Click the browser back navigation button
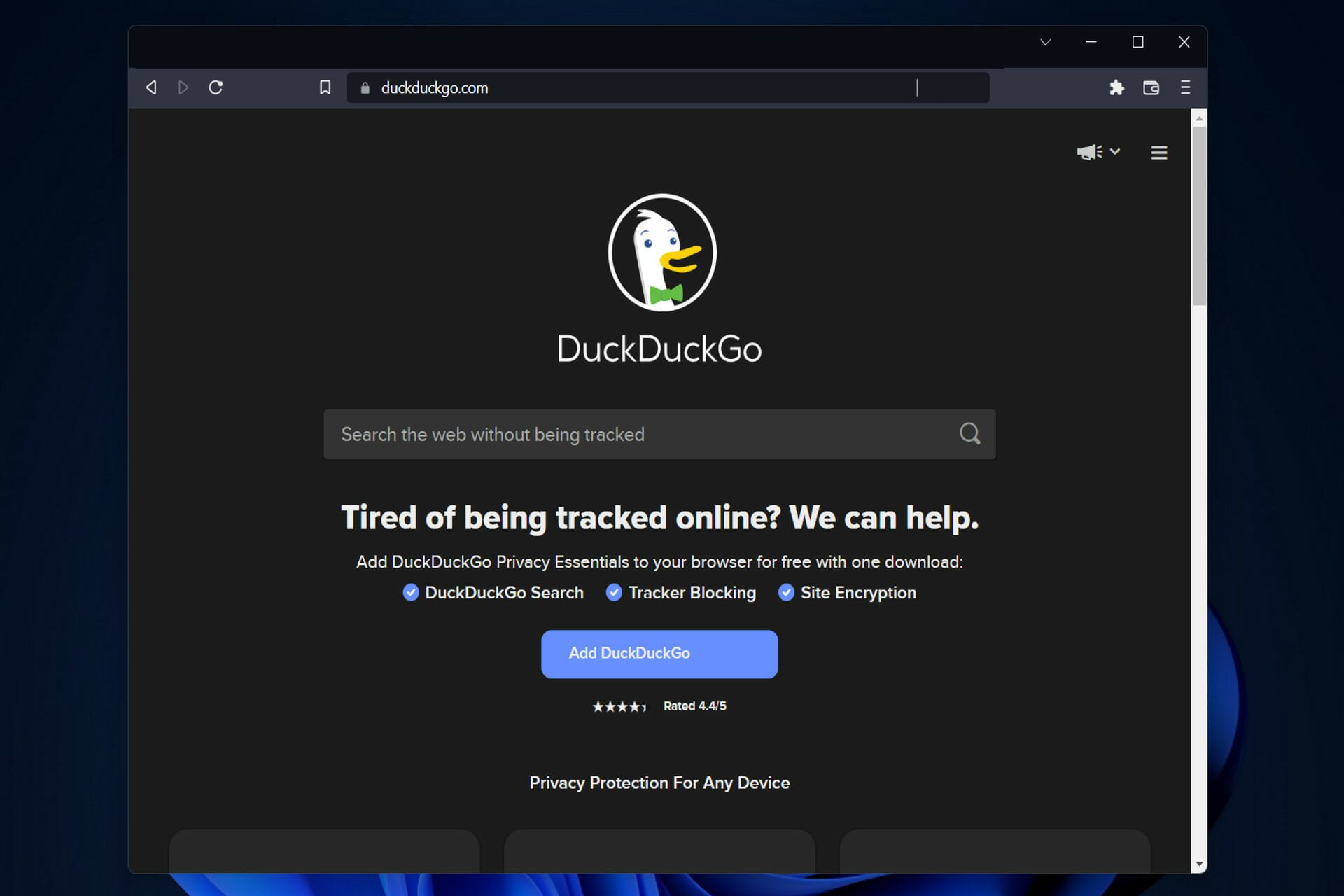Image resolution: width=1344 pixels, height=896 pixels. tap(152, 87)
